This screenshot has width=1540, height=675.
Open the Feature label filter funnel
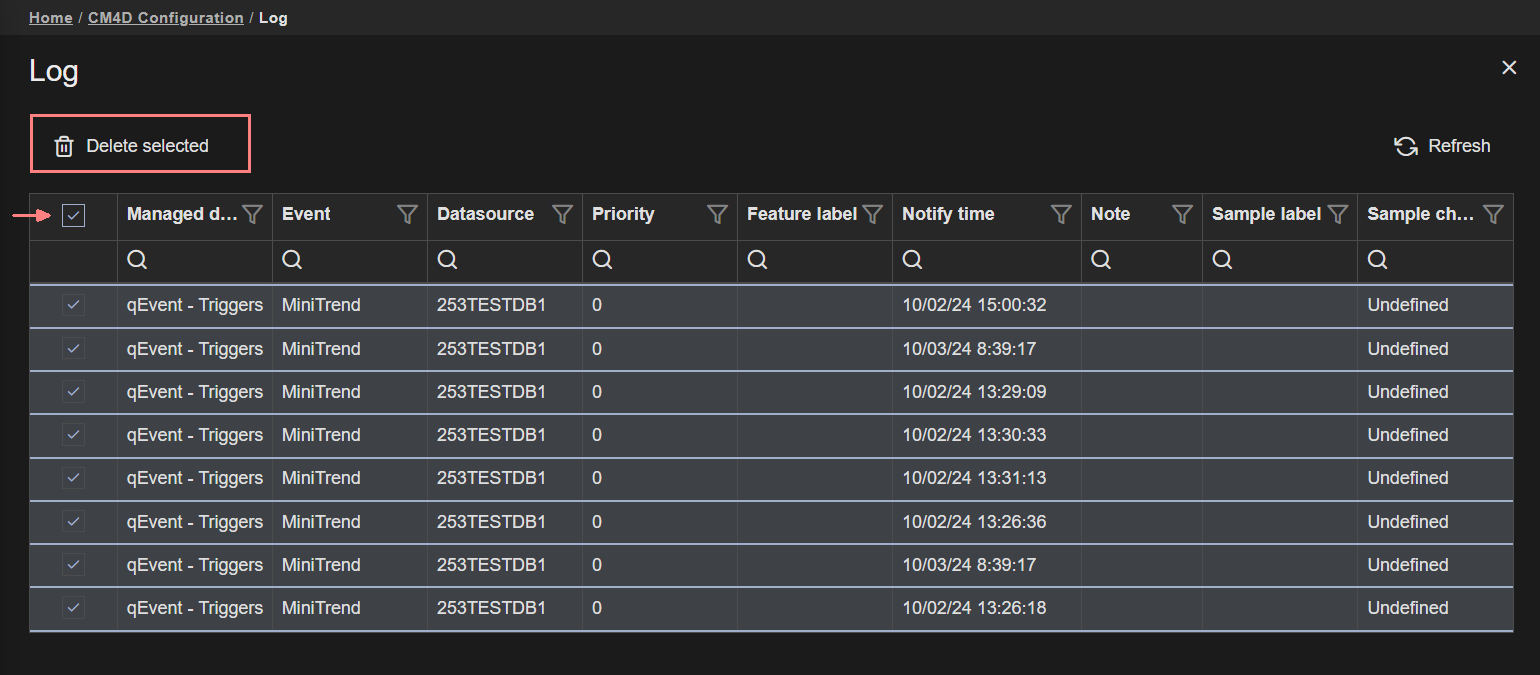pos(872,214)
